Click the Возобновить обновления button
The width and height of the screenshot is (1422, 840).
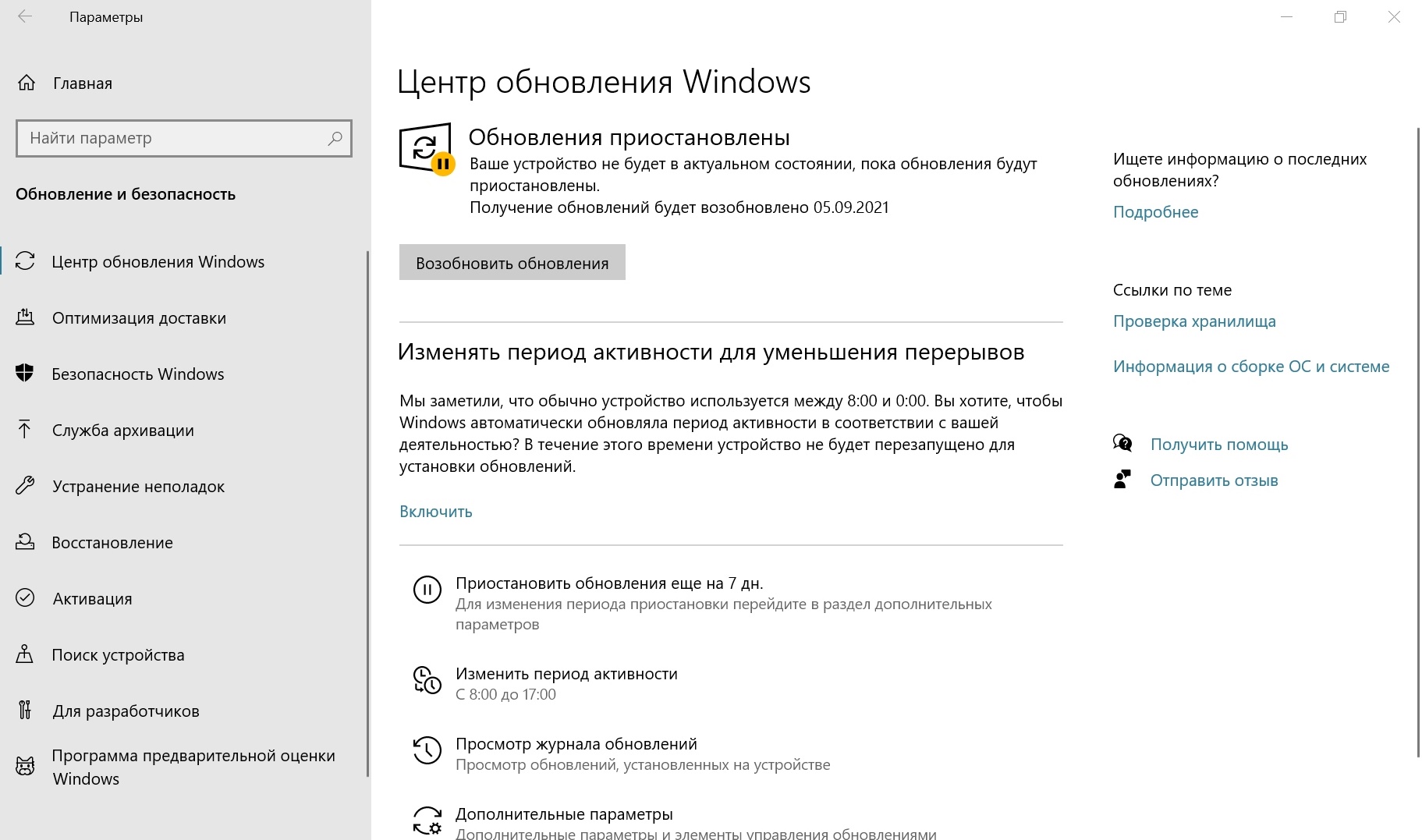coord(512,262)
